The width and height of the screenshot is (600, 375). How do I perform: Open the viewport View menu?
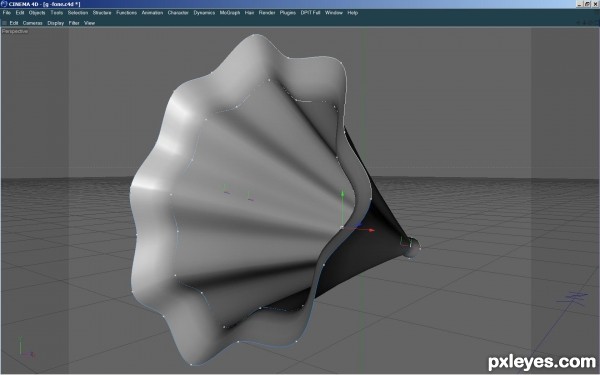(89, 23)
